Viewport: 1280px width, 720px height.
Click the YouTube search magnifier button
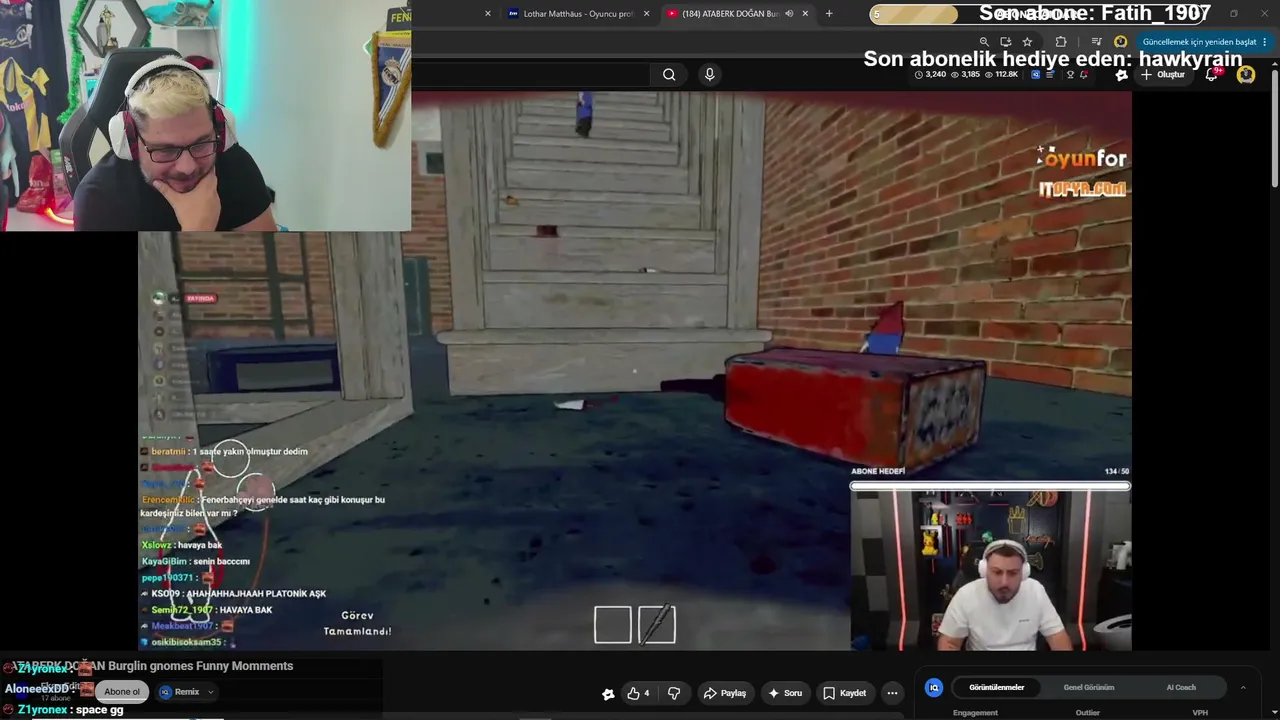point(669,74)
